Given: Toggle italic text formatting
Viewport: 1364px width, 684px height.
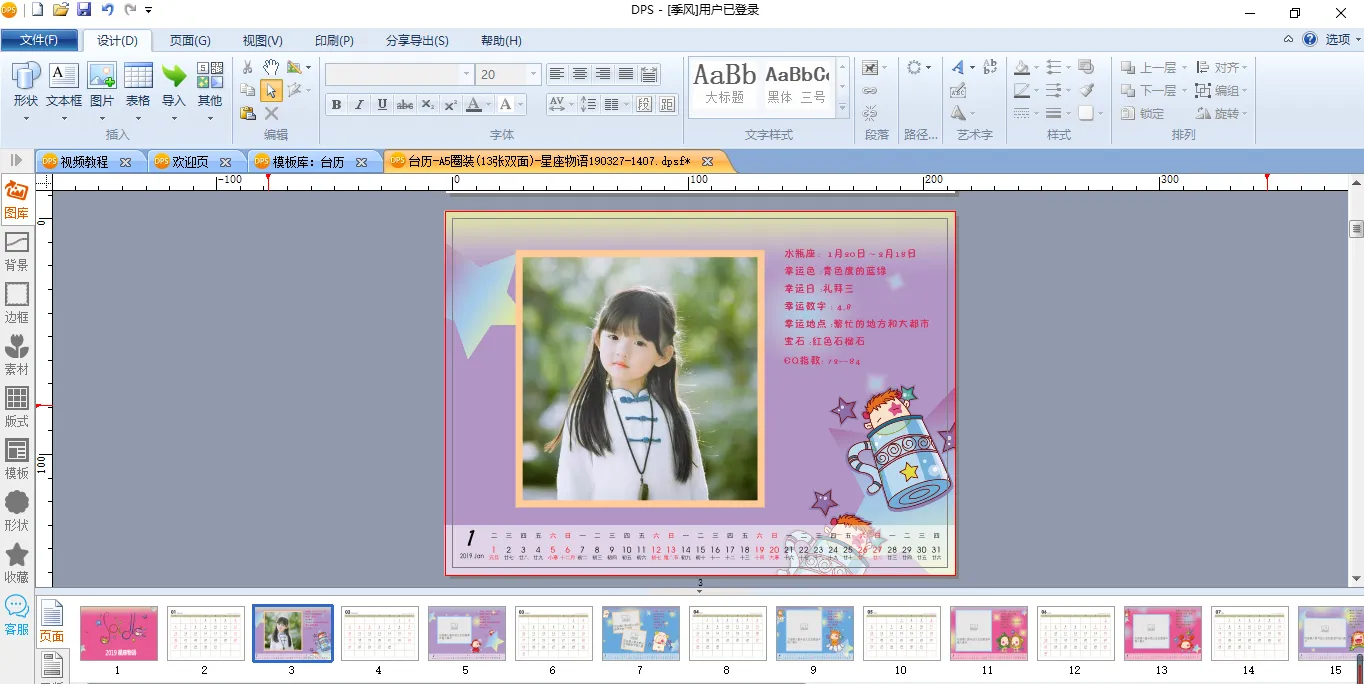Looking at the screenshot, I should (x=359, y=105).
